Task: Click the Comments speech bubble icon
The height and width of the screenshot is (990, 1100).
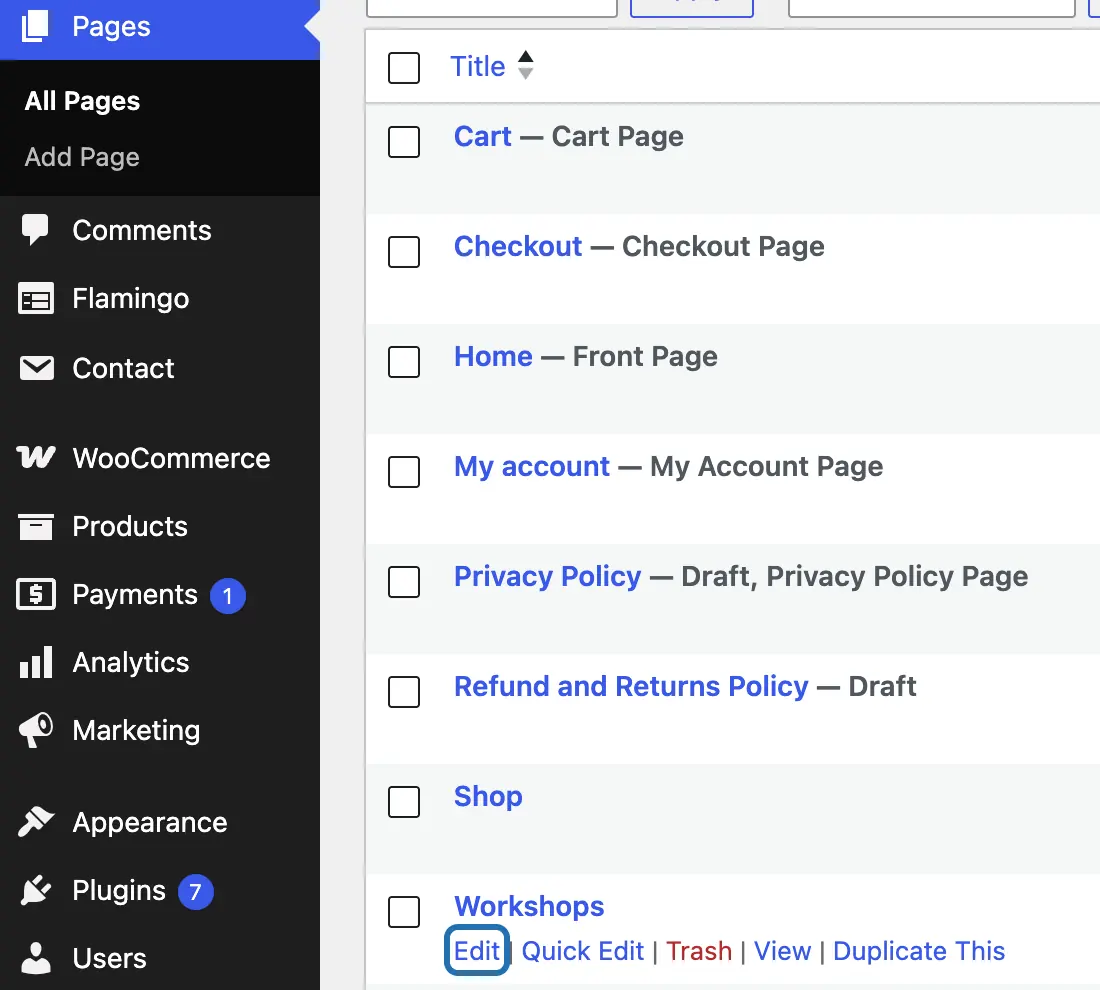Action: pyautogui.click(x=35, y=230)
